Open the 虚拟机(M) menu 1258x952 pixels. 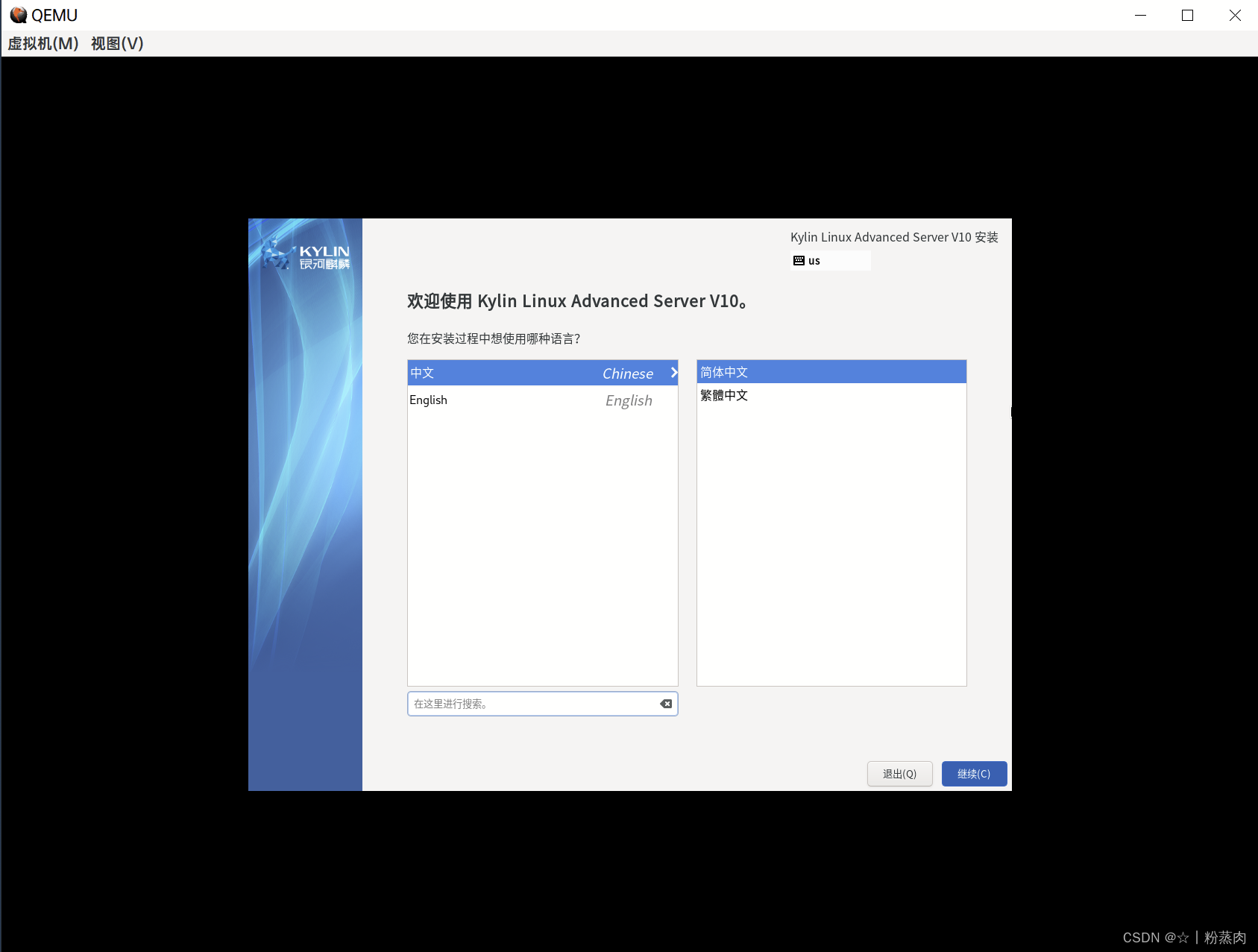click(43, 43)
